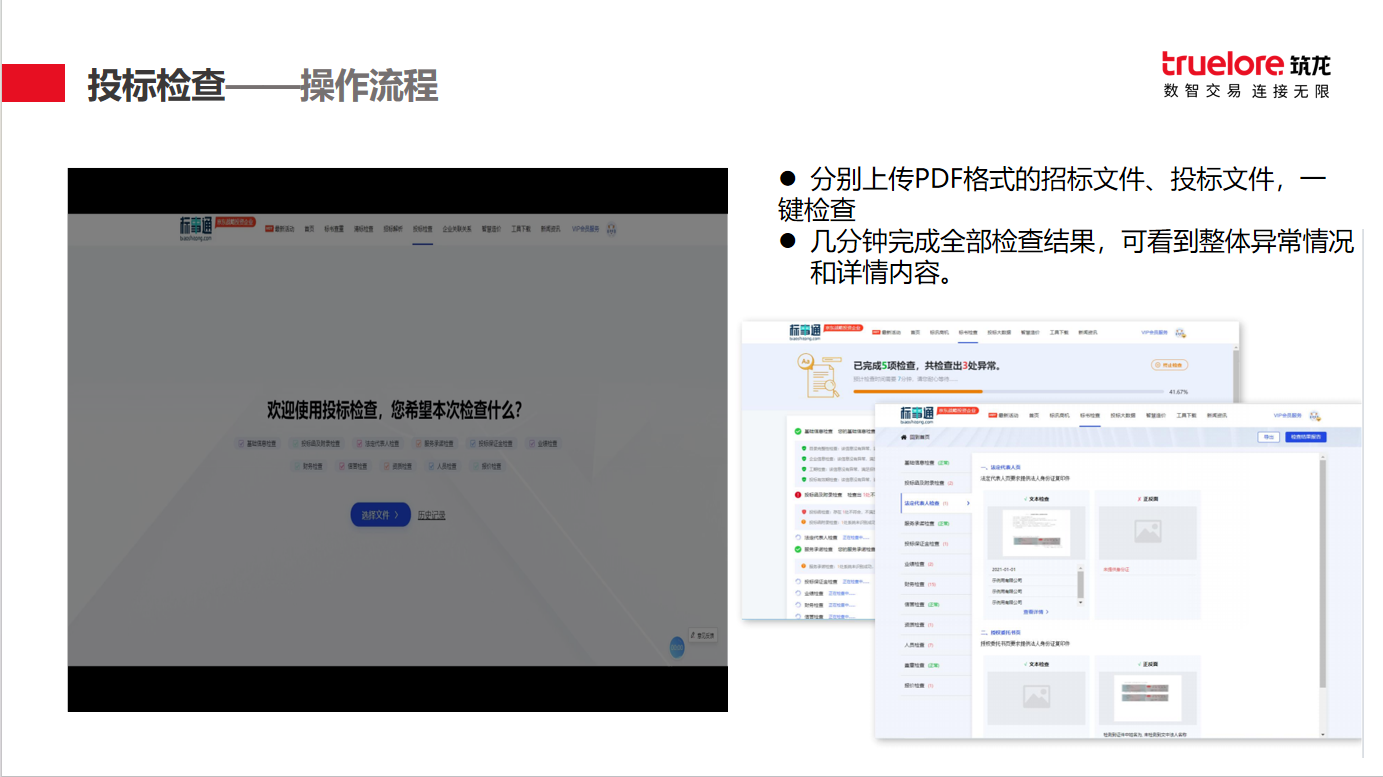This screenshot has width=1383, height=777.
Task: Click the blue 检查结果报告 button
Action: [1306, 437]
